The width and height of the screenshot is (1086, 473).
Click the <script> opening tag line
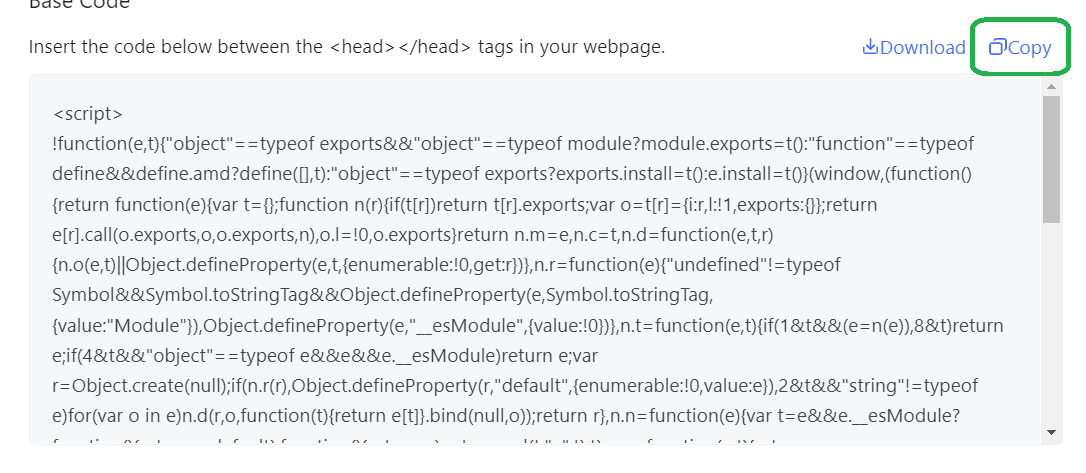click(88, 113)
